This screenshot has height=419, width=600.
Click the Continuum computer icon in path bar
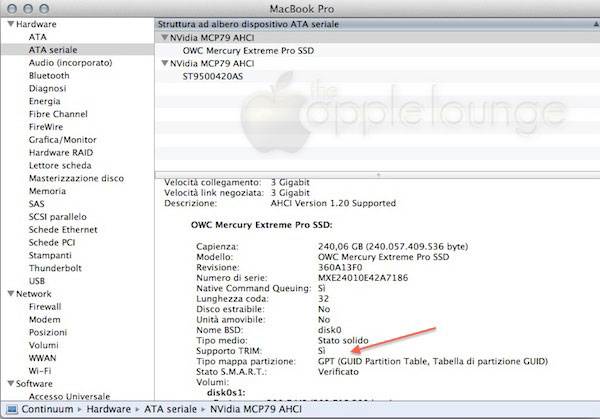[x=12, y=409]
